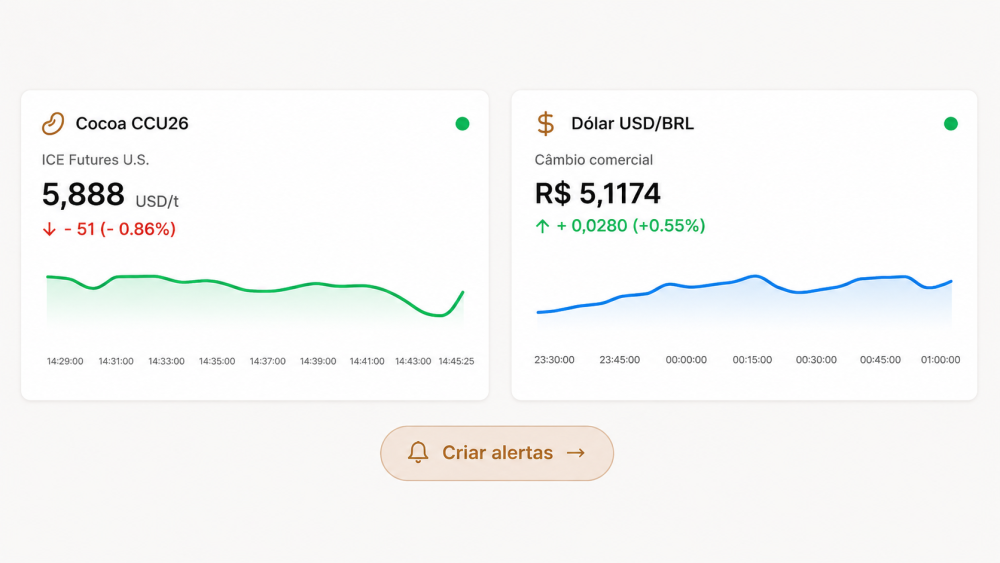Click the 14:37:00 marker on cocoa chart
Viewport: 1000px width, 563px height.
(x=267, y=361)
